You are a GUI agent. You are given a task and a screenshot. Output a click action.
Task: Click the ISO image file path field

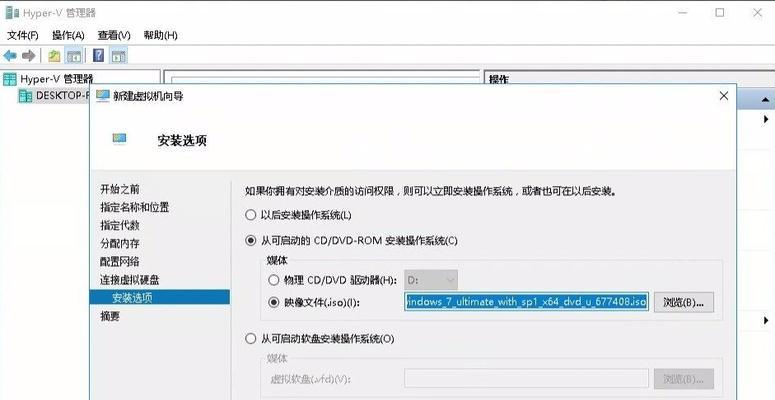526,302
